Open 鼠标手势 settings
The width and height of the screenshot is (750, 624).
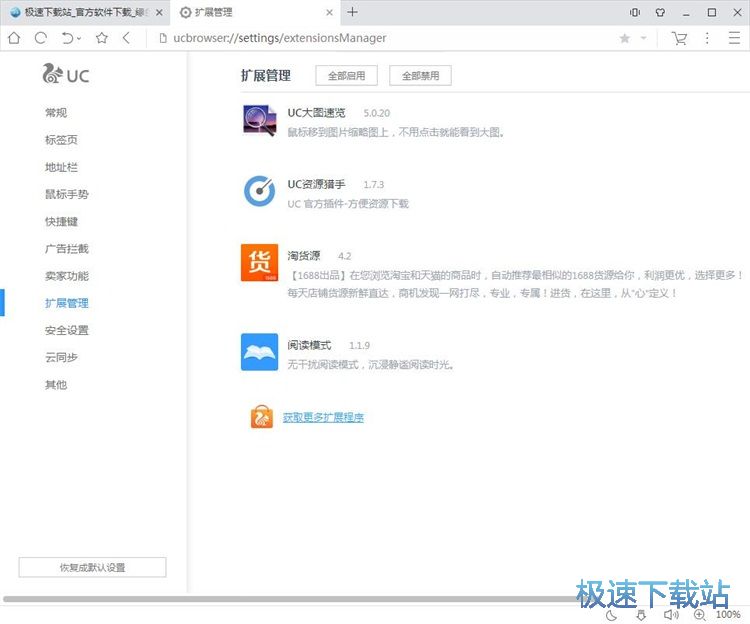point(66,194)
